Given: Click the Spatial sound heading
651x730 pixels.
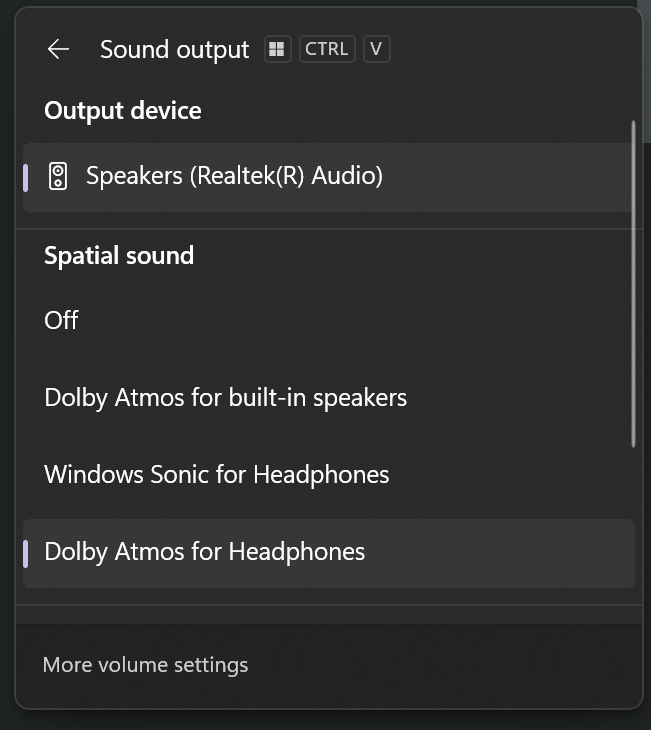Looking at the screenshot, I should click(118, 256).
